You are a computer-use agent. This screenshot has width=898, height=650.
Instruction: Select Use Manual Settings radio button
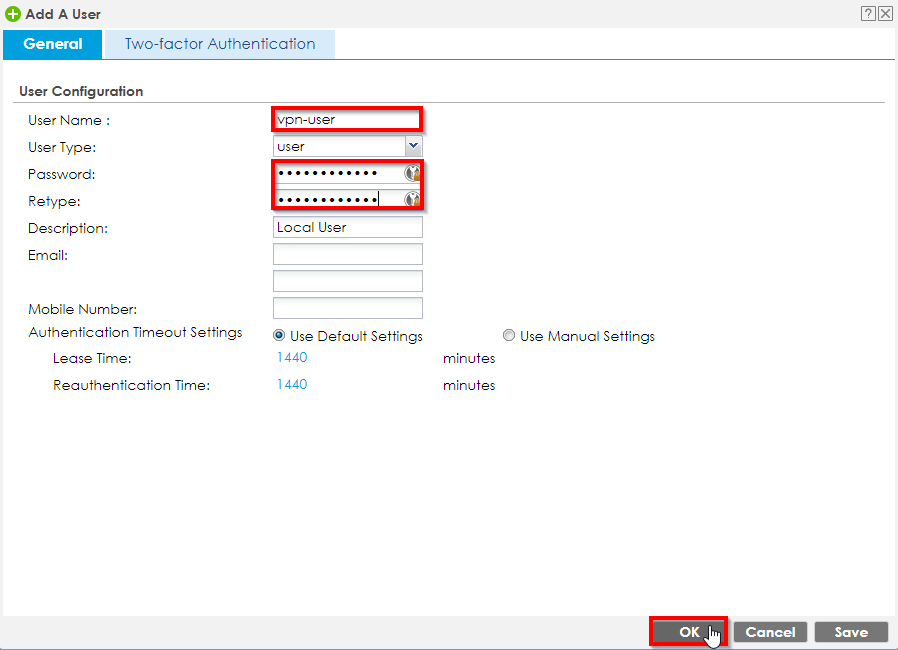tap(509, 336)
